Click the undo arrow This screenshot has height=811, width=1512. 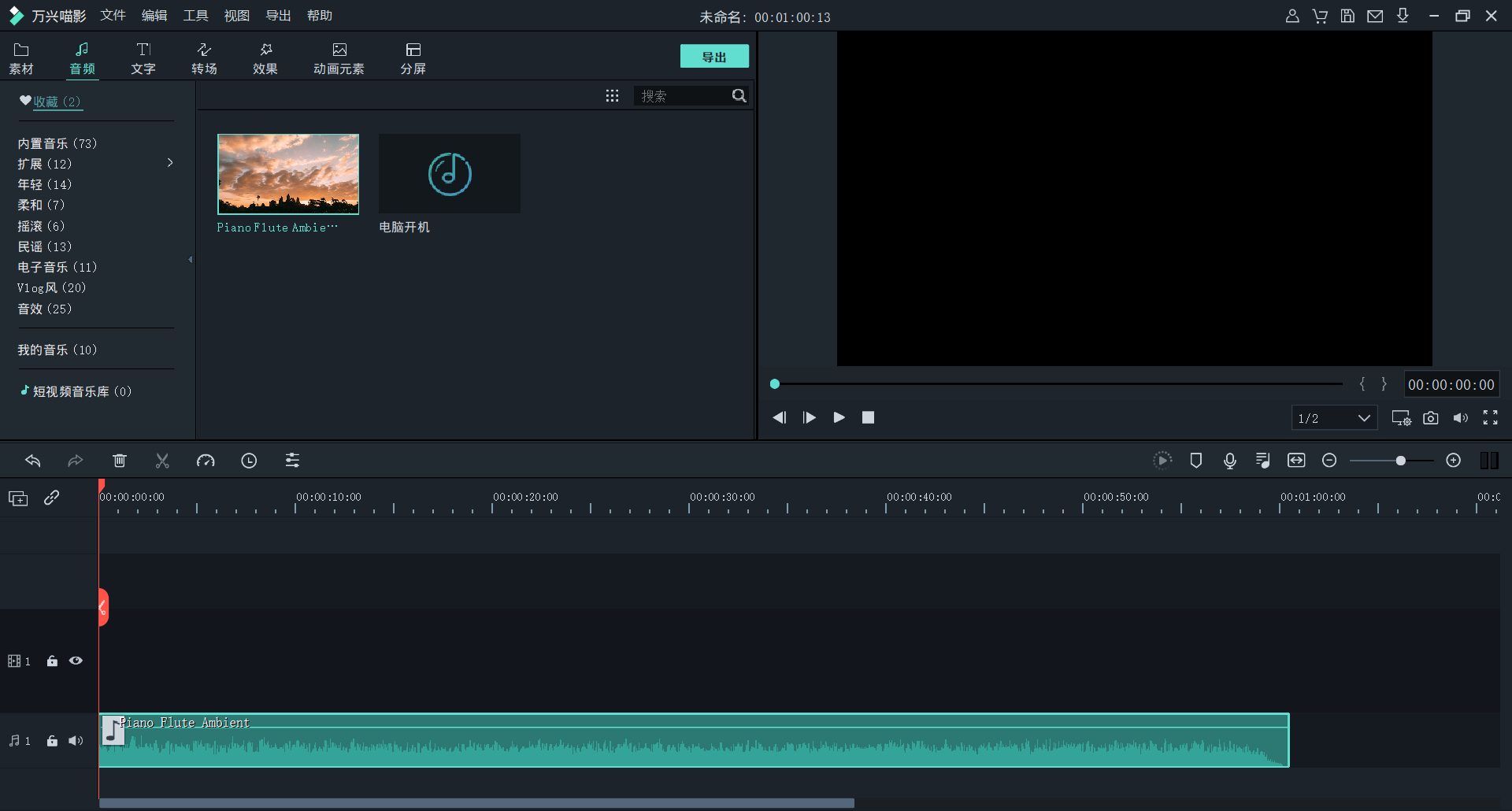coord(33,461)
